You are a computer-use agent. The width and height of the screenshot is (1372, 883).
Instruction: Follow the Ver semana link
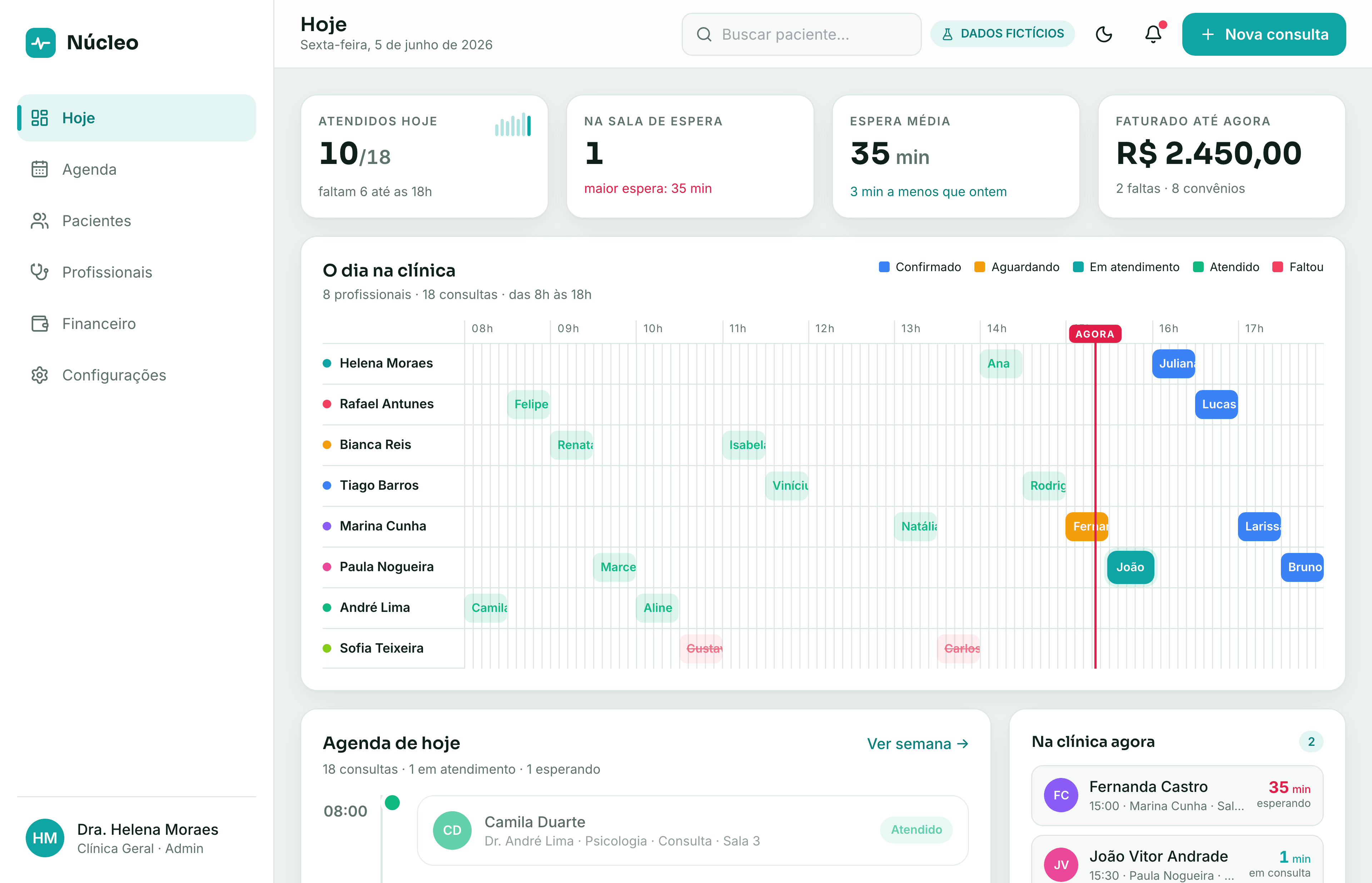pyautogui.click(x=917, y=744)
